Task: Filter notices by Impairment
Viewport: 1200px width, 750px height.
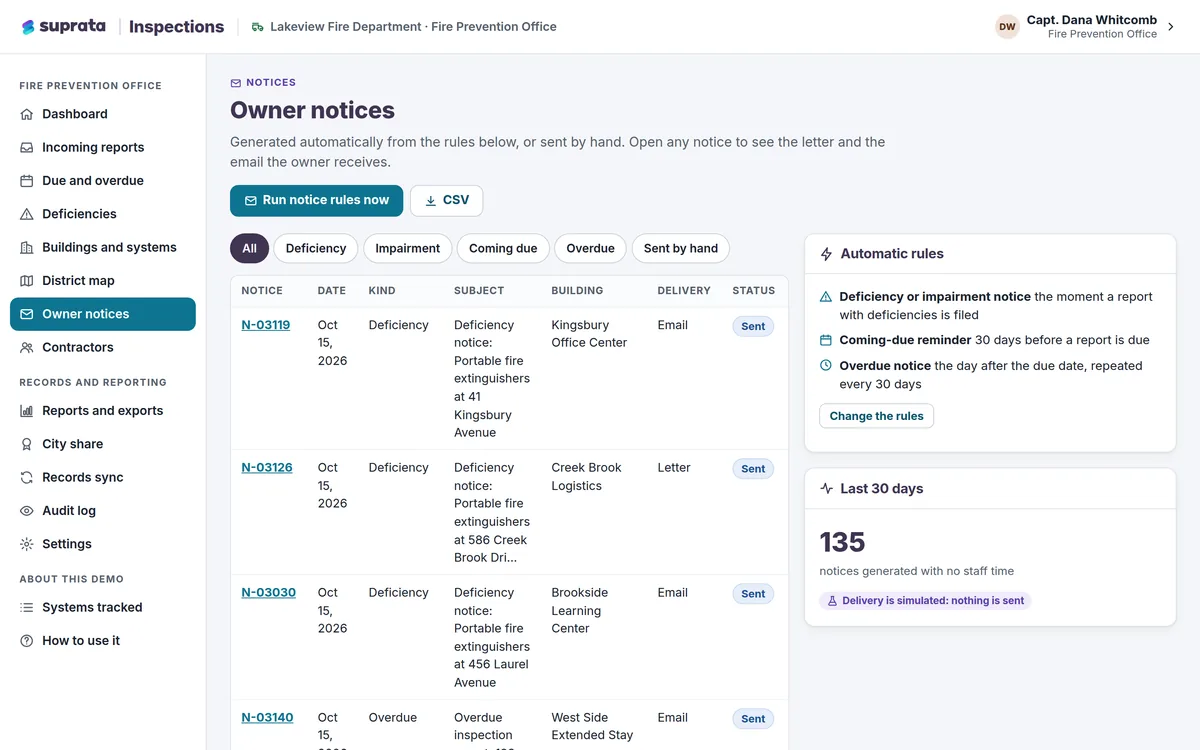Action: click(408, 248)
